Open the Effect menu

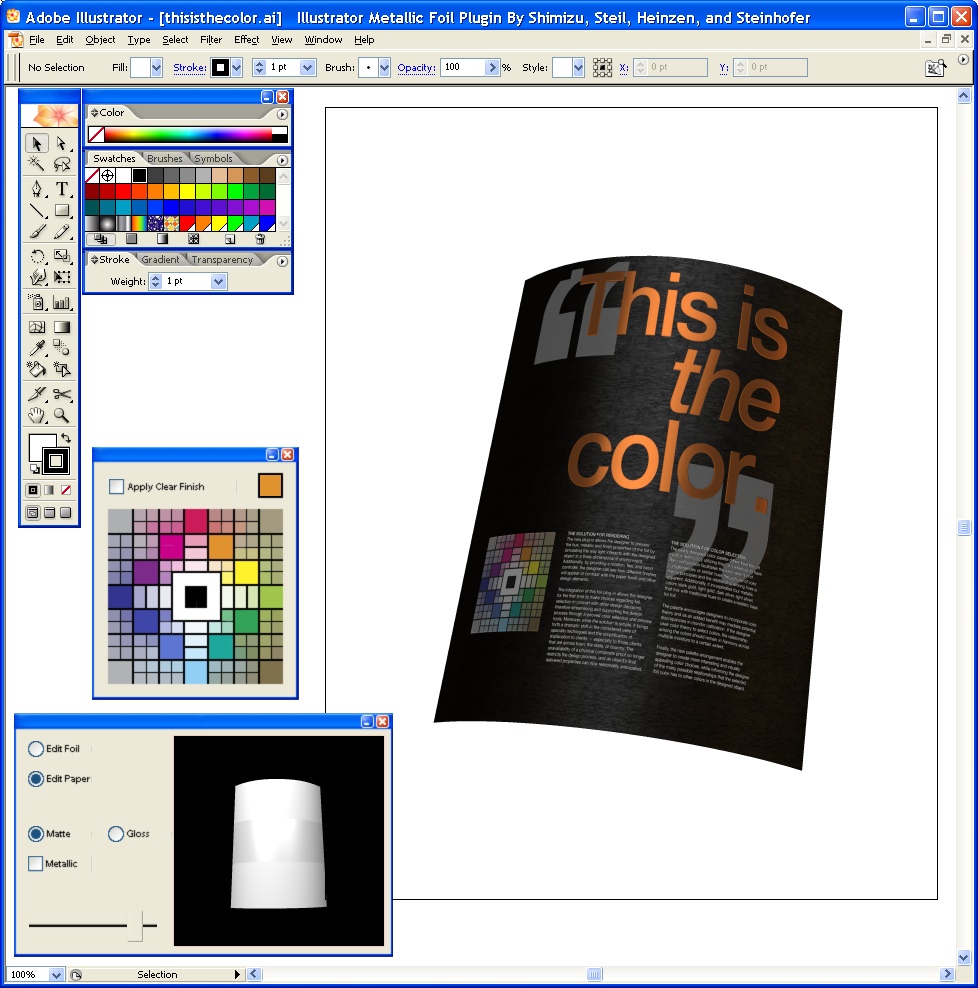pyautogui.click(x=246, y=40)
